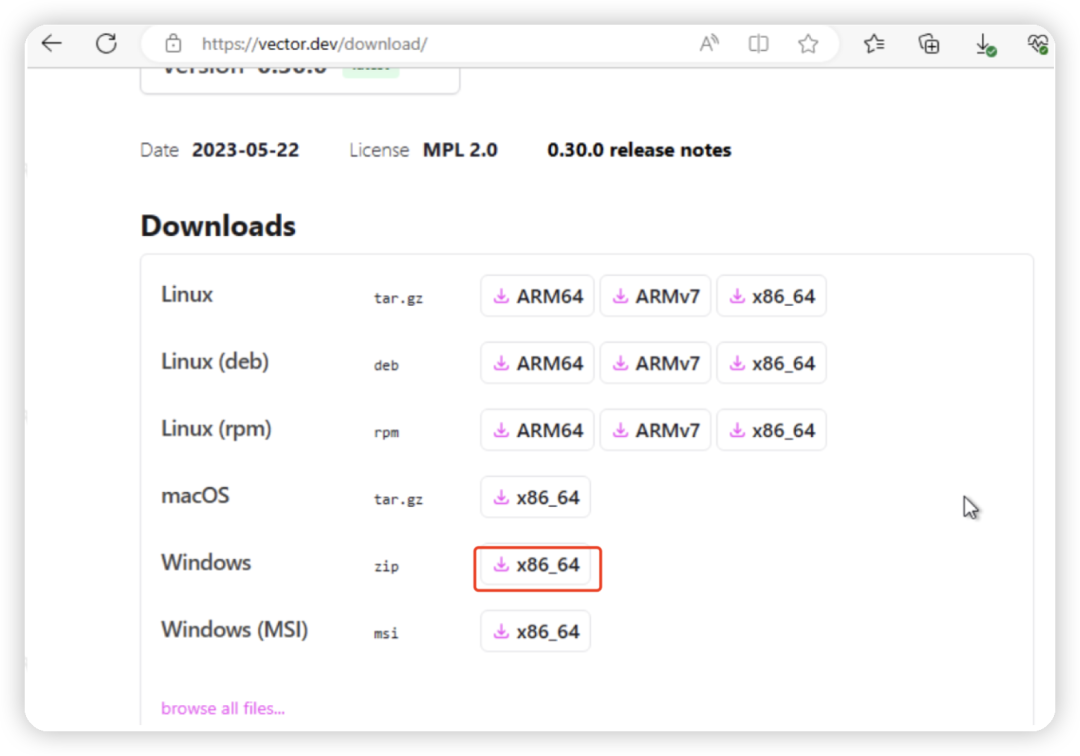
Task: Click the MPL 2.0 license text
Action: pos(460,150)
